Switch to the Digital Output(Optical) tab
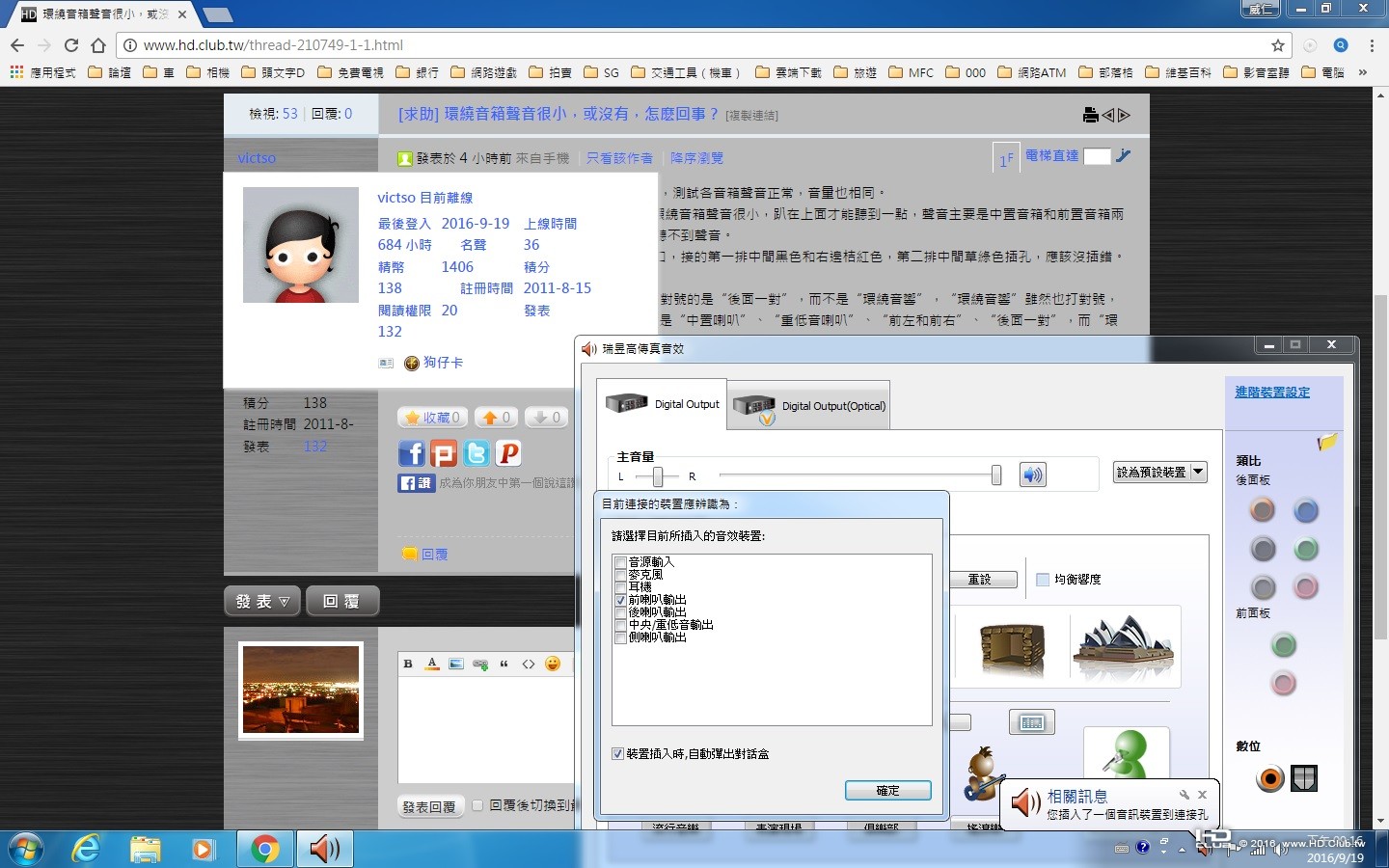The height and width of the screenshot is (868, 1389). 807,405
